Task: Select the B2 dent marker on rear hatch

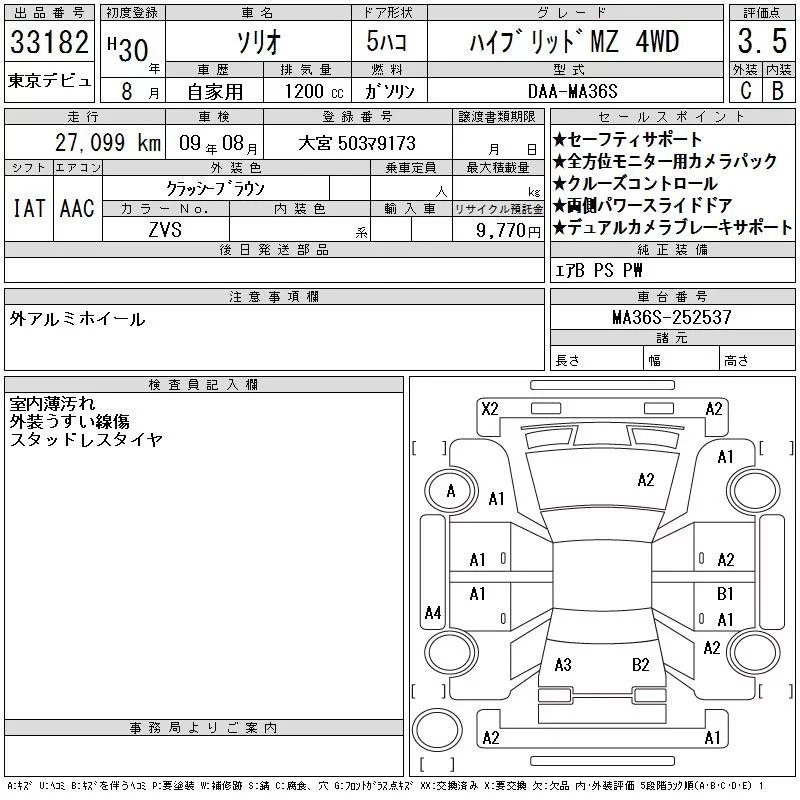Action: point(641,665)
